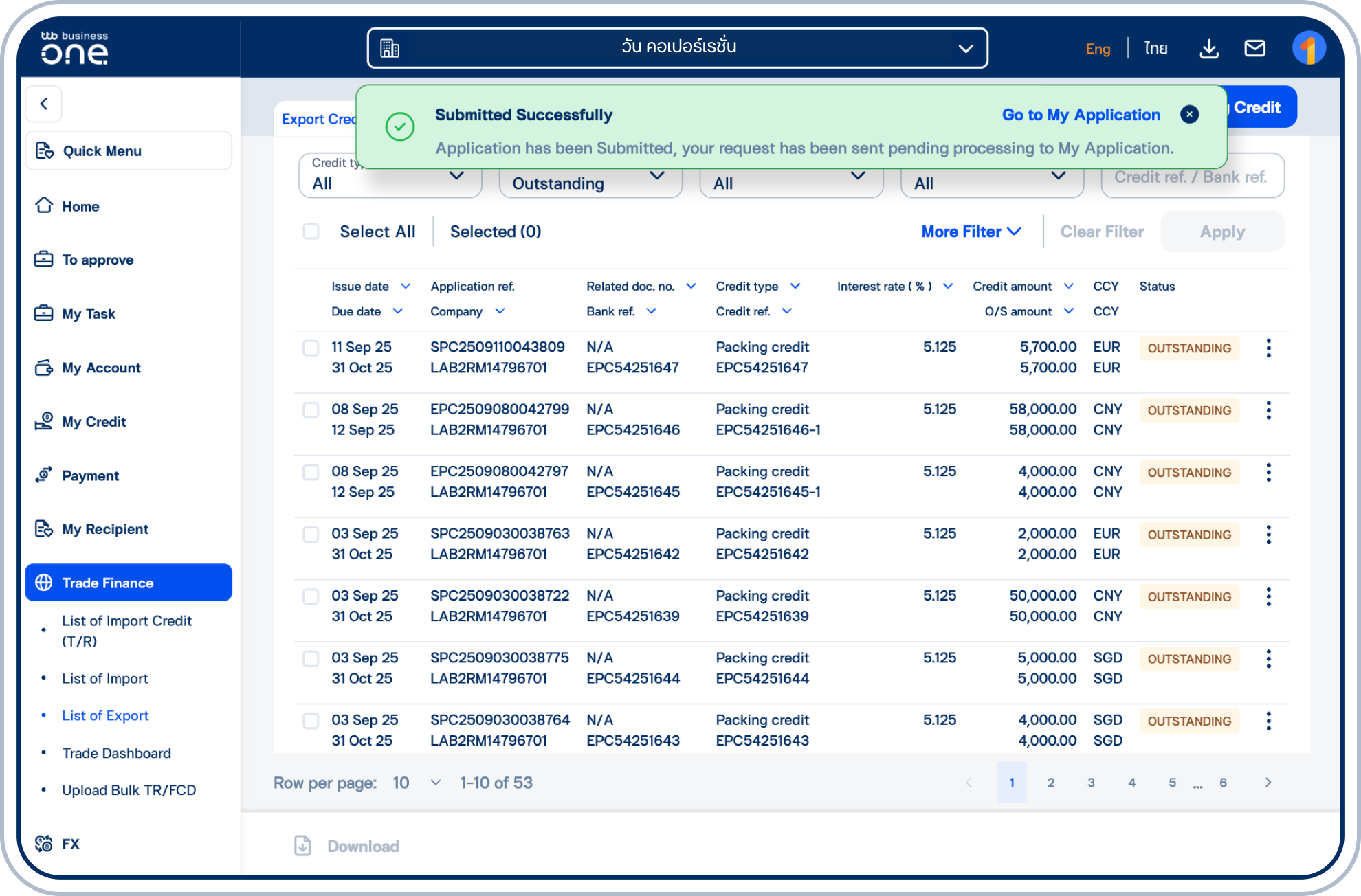This screenshot has height=896, width=1361.
Task: Switch language to ไทย
Action: [x=1155, y=48]
